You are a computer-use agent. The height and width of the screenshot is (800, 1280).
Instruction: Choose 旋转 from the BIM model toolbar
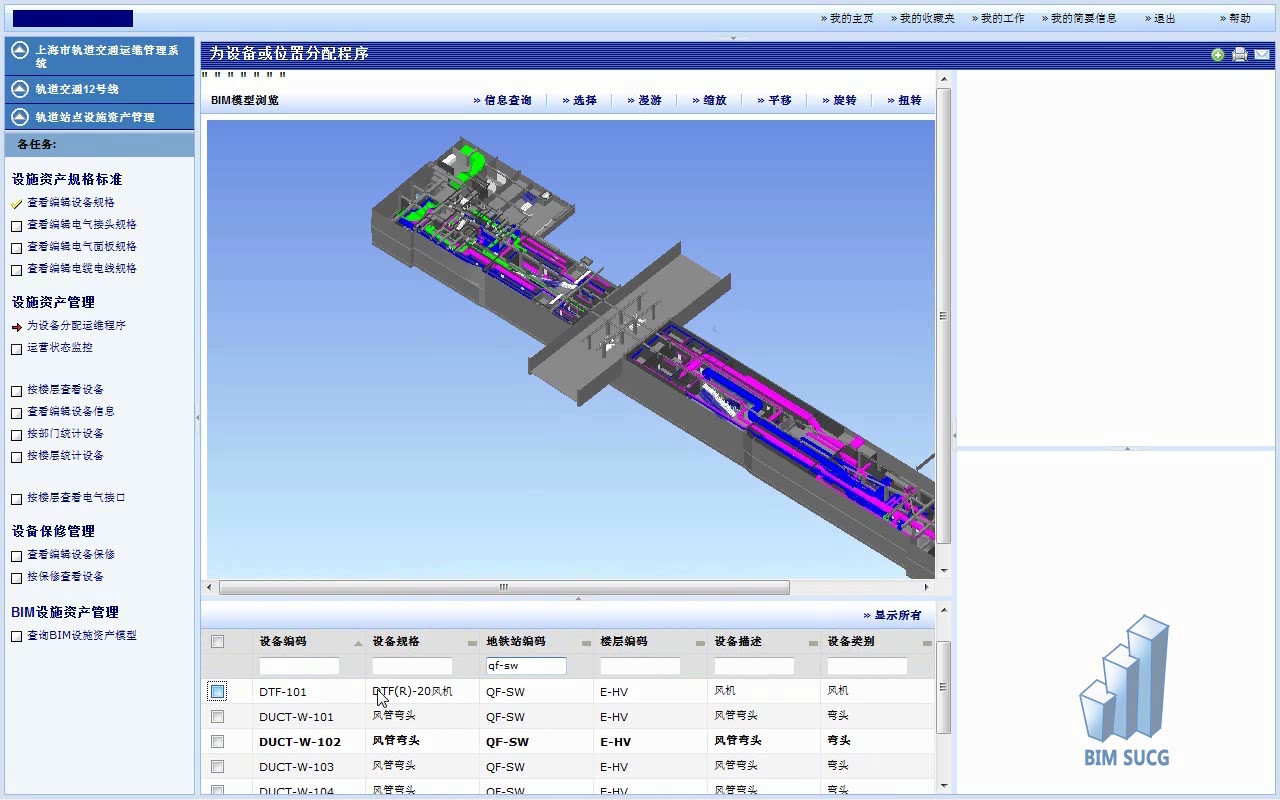(844, 100)
